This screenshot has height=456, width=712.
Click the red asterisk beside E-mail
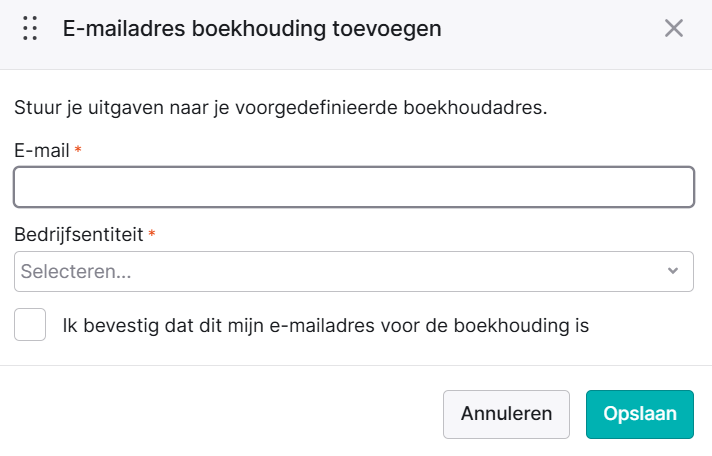pyautogui.click(x=78, y=149)
